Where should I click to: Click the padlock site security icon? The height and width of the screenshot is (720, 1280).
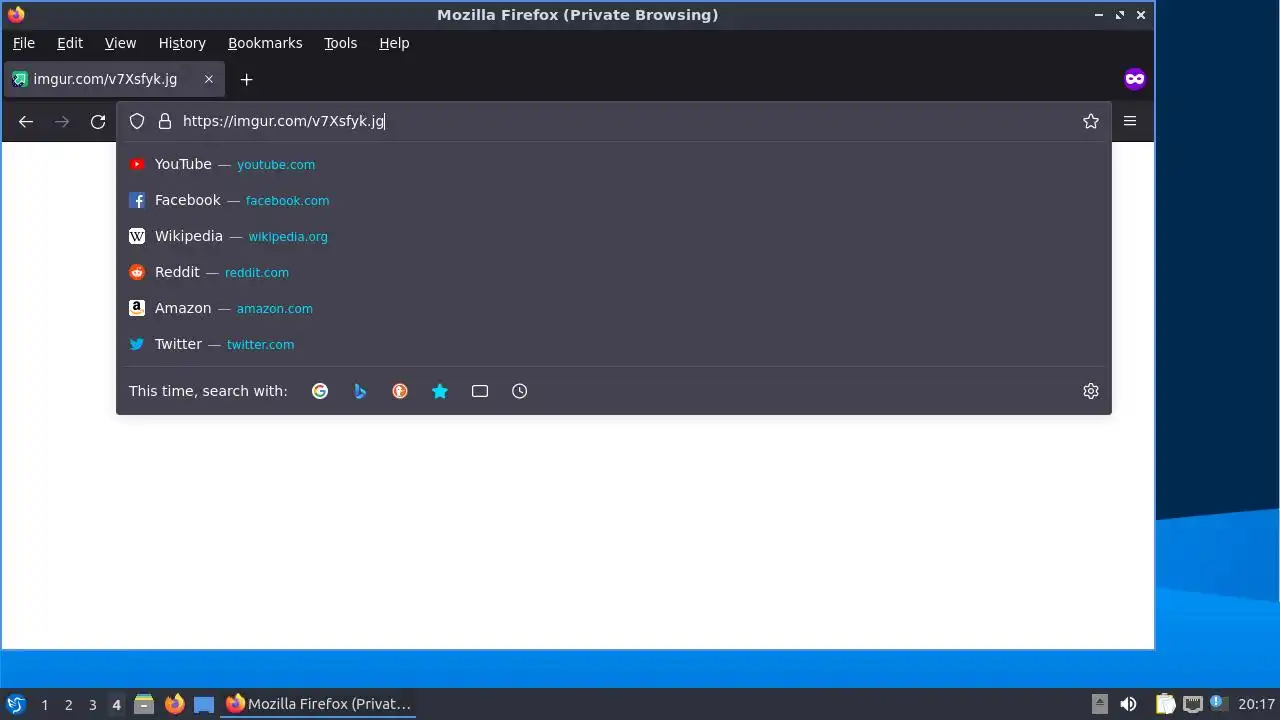(165, 121)
